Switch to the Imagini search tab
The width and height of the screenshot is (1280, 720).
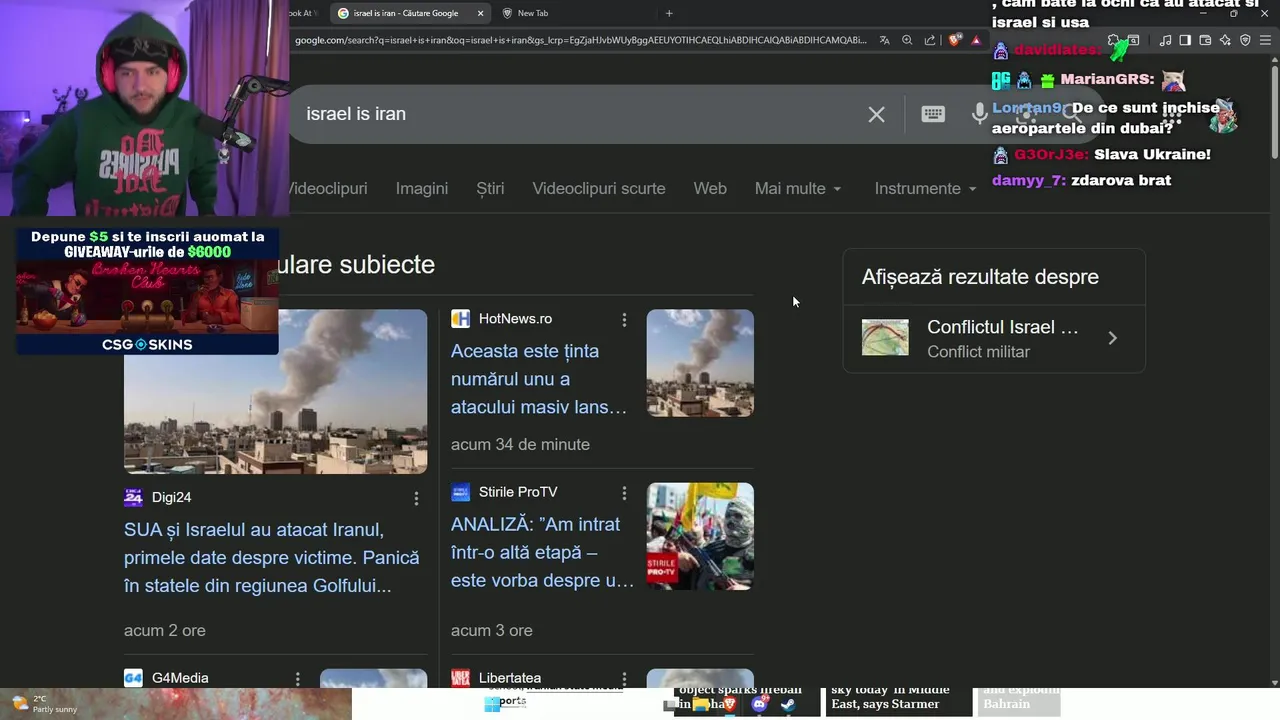[421, 189]
